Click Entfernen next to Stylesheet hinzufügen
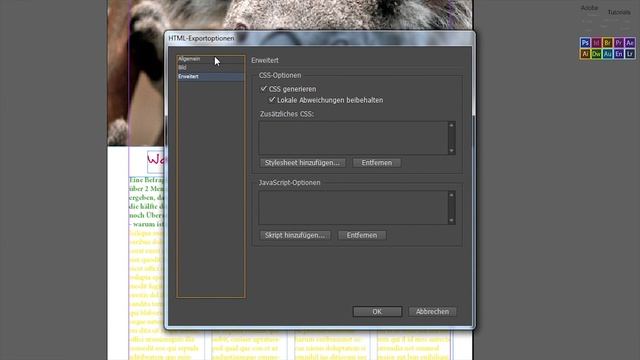 (376, 163)
